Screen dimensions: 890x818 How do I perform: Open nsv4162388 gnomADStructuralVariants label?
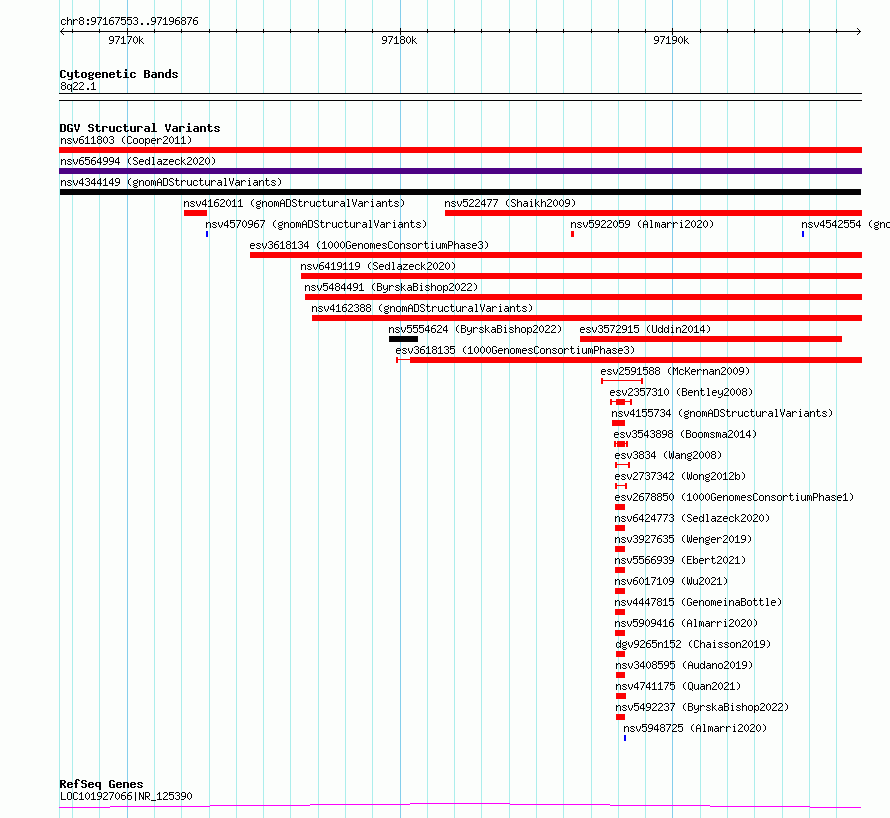click(422, 308)
